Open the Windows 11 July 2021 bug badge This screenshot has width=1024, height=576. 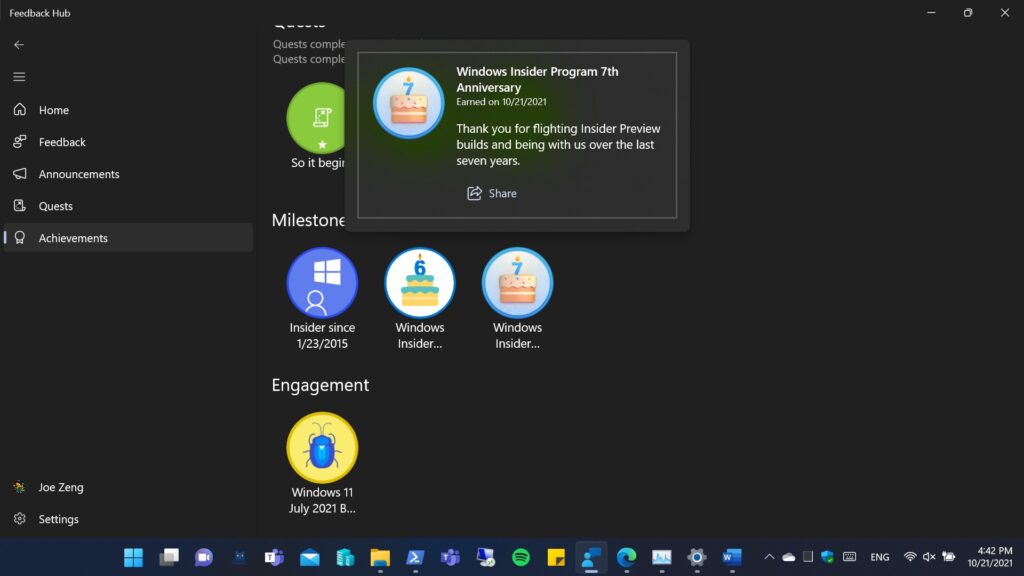tap(322, 447)
